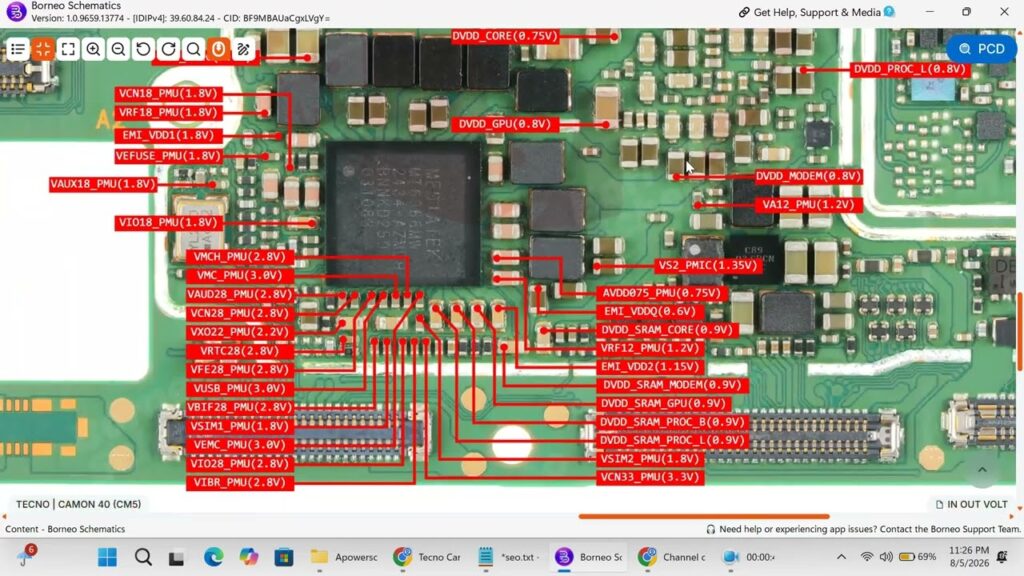Open the list menu icon in toolbar
Viewport: 1024px width, 576px height.
pyautogui.click(x=18, y=49)
